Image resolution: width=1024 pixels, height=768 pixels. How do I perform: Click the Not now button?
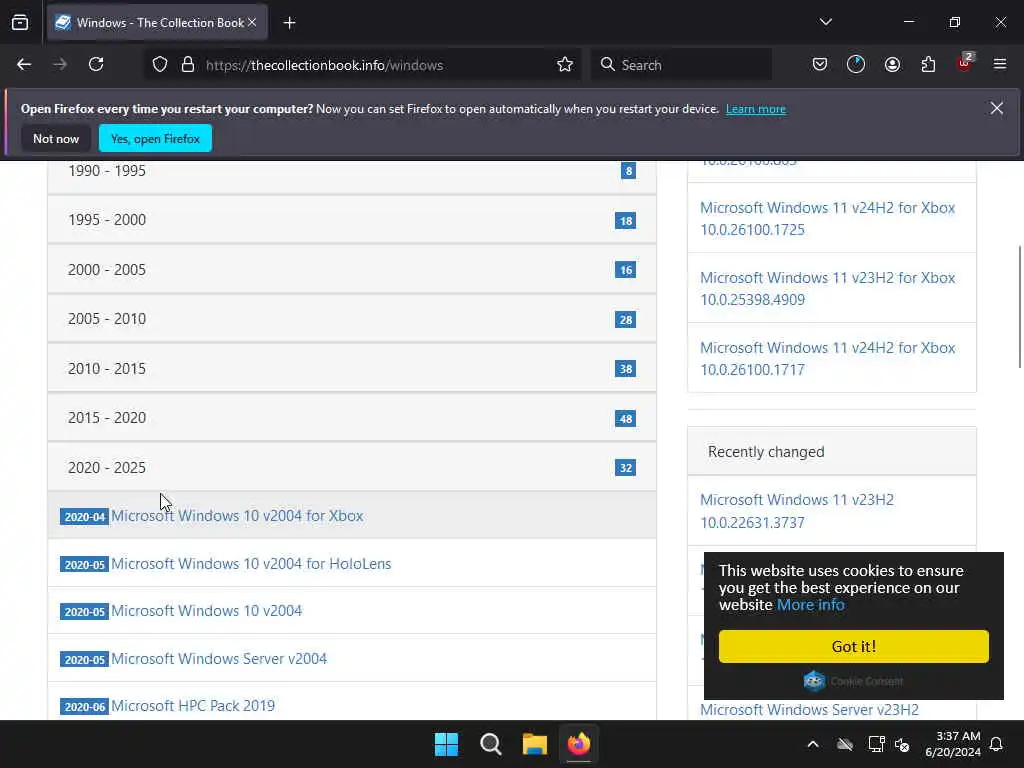click(56, 138)
